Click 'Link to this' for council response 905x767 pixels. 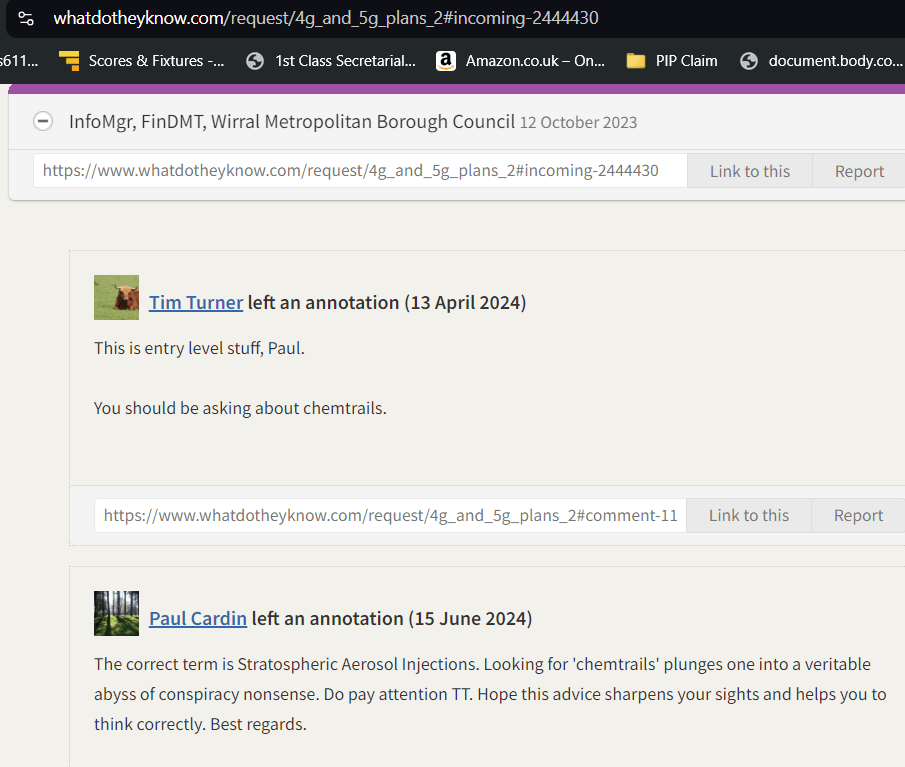click(749, 171)
